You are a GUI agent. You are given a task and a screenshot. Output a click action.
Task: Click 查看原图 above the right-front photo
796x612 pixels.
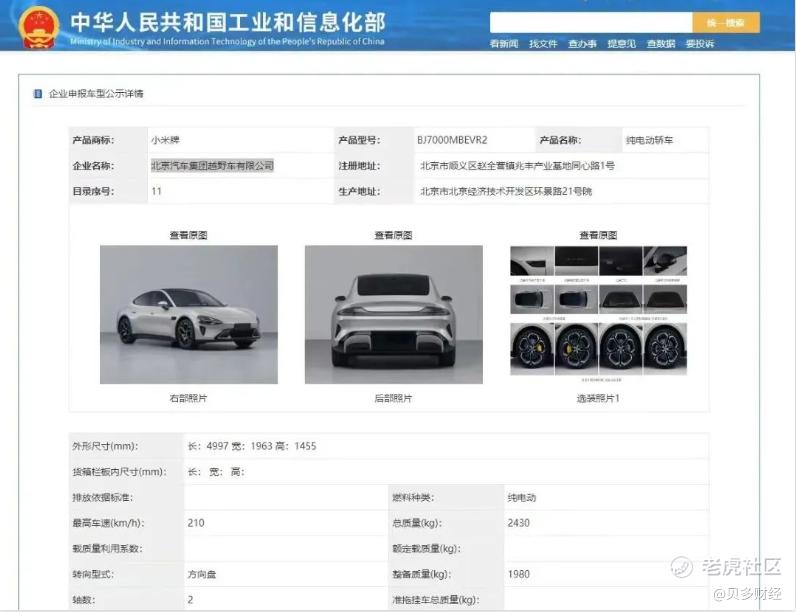[x=188, y=235]
